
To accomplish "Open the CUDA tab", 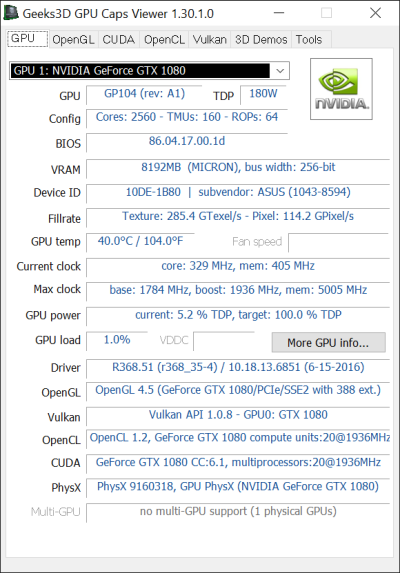I will point(119,39).
